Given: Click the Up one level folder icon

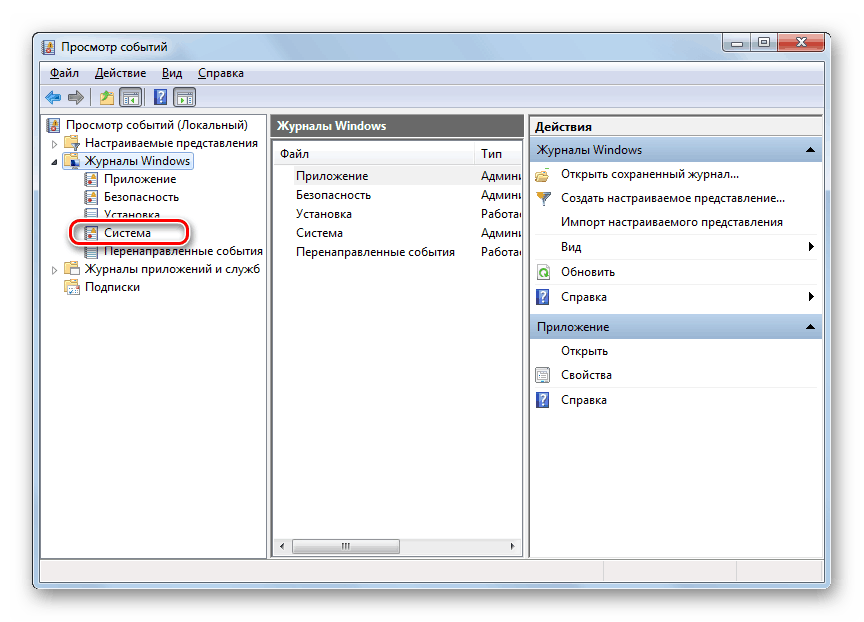Looking at the screenshot, I should point(106,98).
